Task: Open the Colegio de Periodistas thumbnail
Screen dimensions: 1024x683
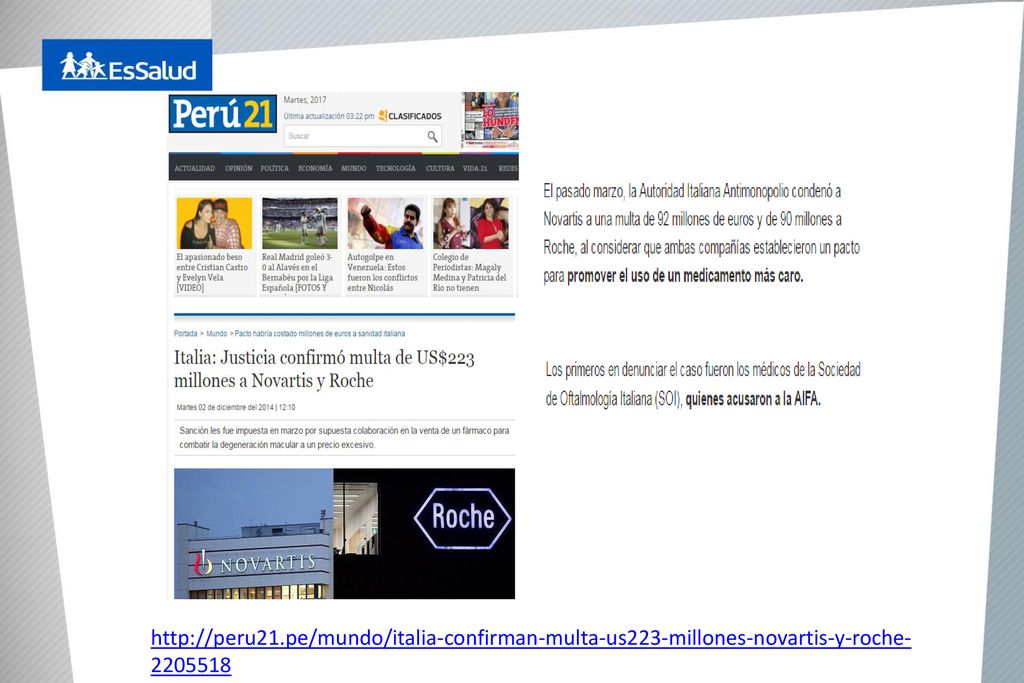Action: point(471,223)
